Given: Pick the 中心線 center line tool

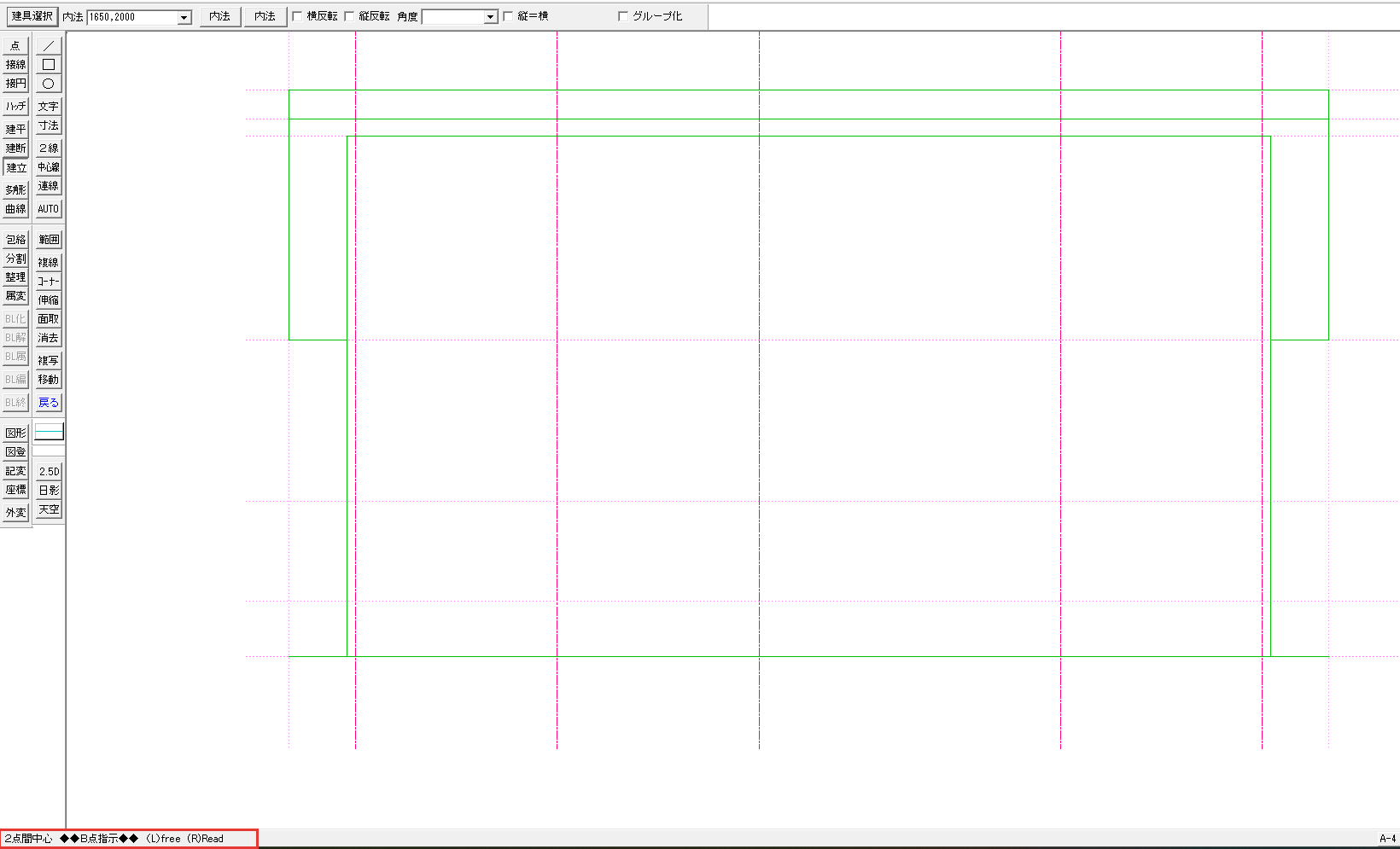Looking at the screenshot, I should tap(49, 167).
